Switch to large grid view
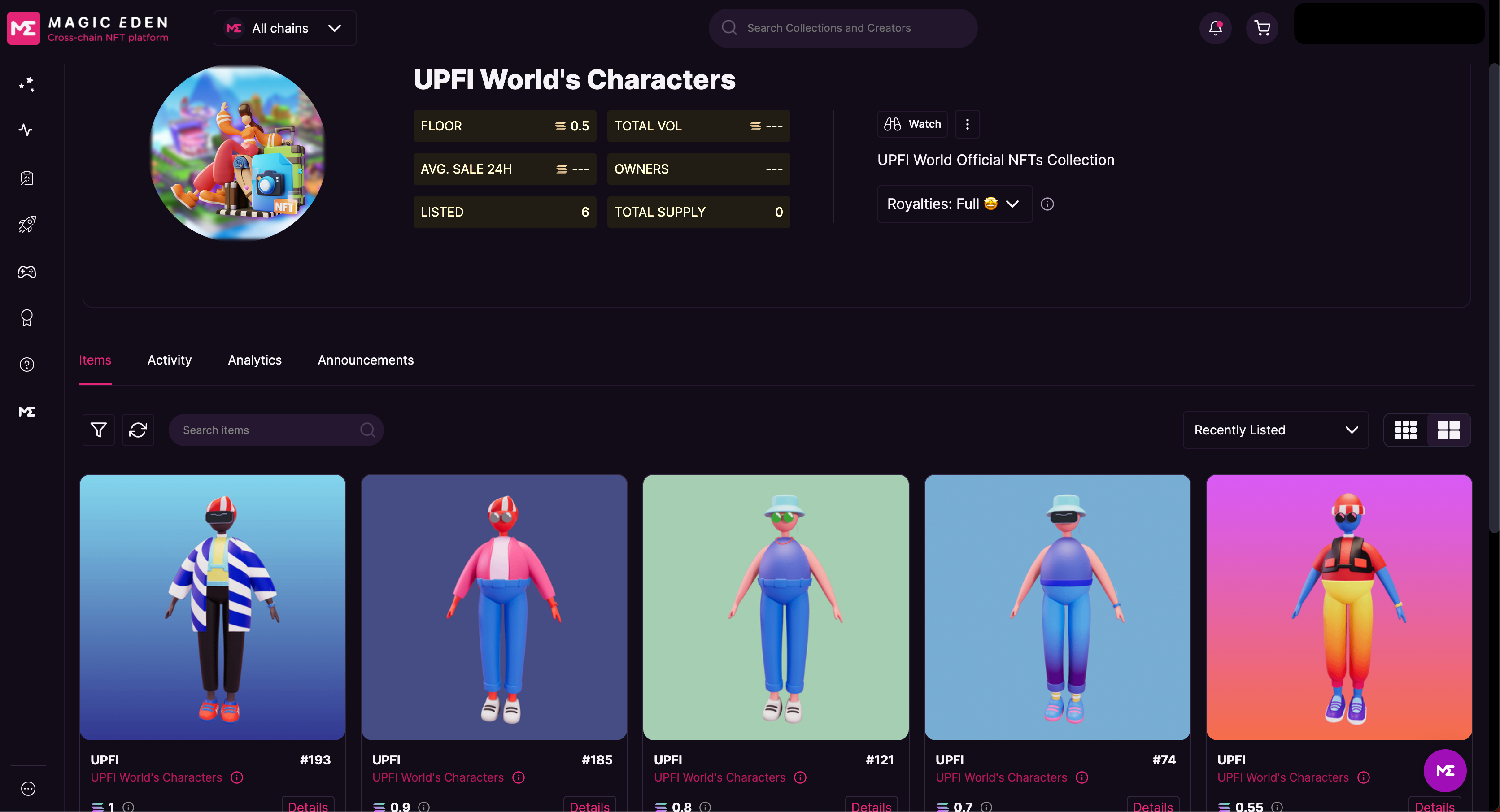The width and height of the screenshot is (1500, 812). (1449, 430)
